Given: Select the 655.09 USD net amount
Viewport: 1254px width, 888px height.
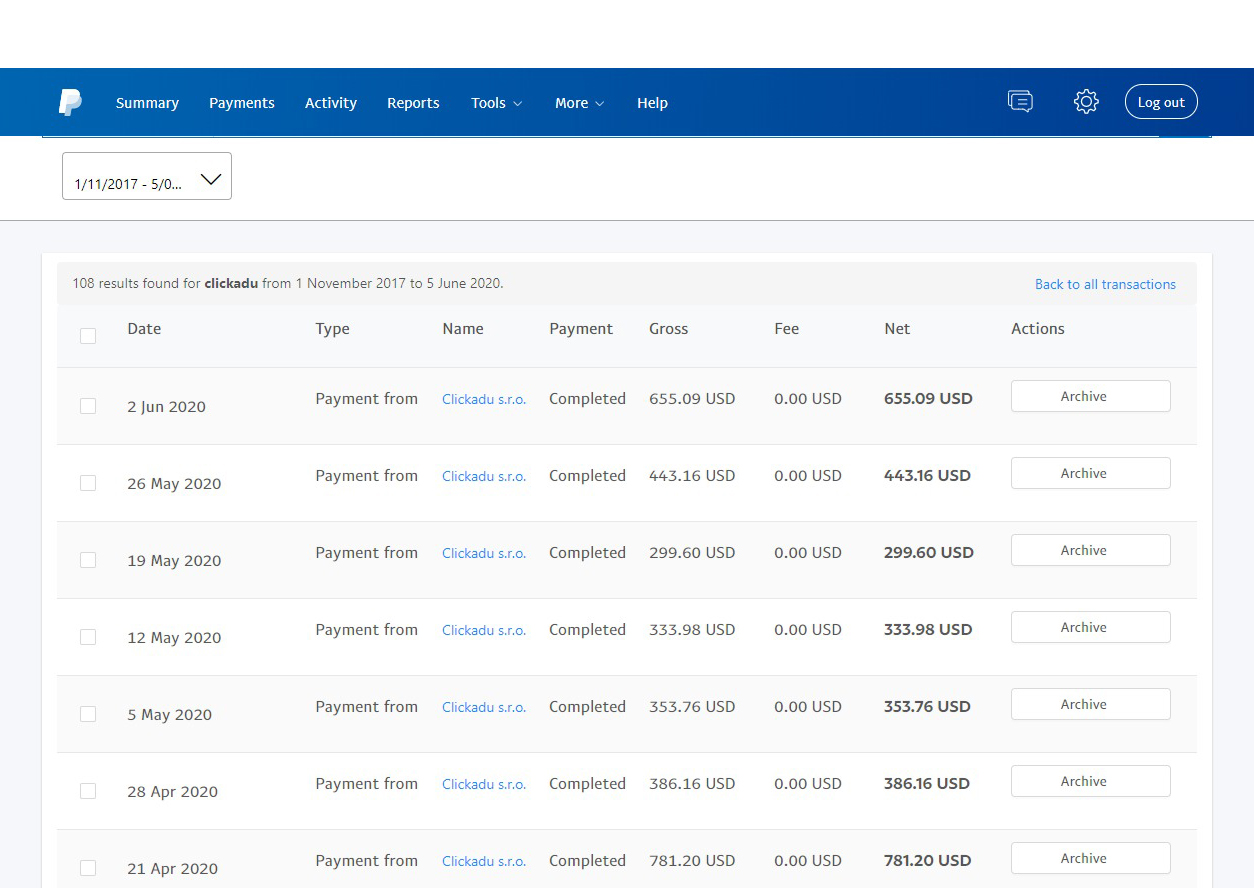Looking at the screenshot, I should pyautogui.click(x=928, y=398).
